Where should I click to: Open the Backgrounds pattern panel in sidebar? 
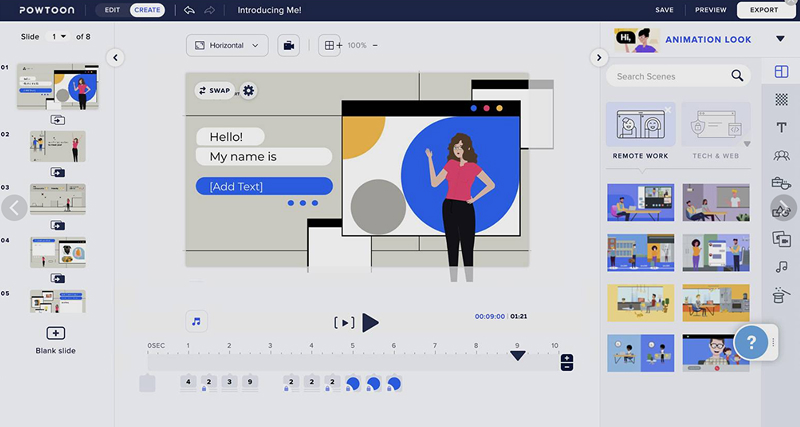781,99
